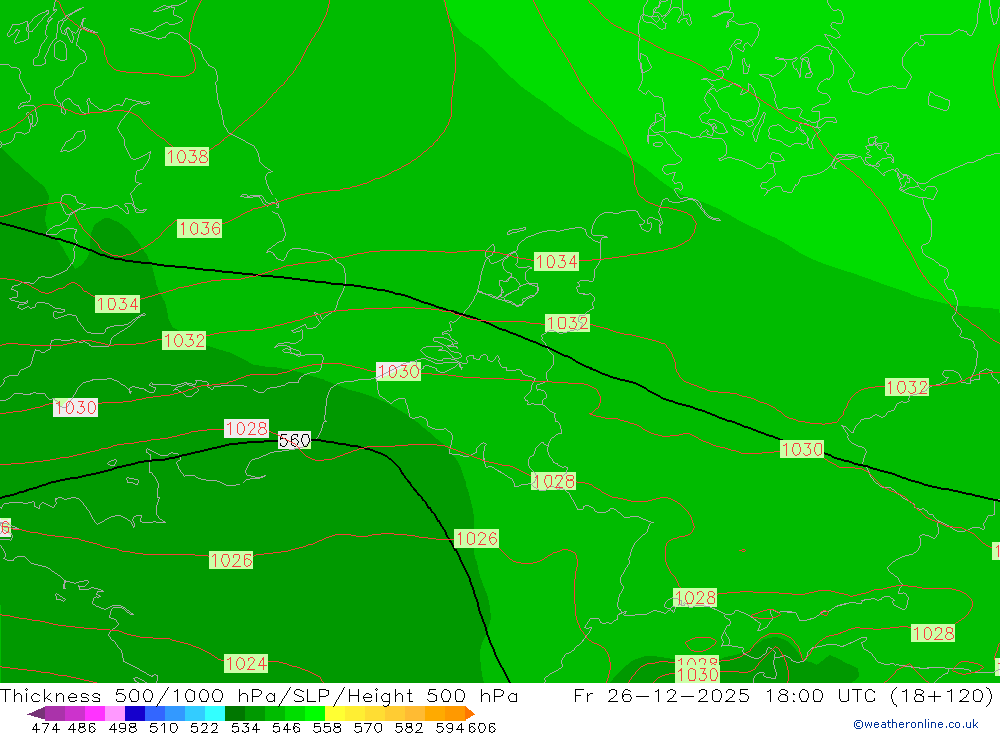Viewport: 1000px width, 733px height.
Task: Select the light pink legend swatch
Action: pos(115,713)
